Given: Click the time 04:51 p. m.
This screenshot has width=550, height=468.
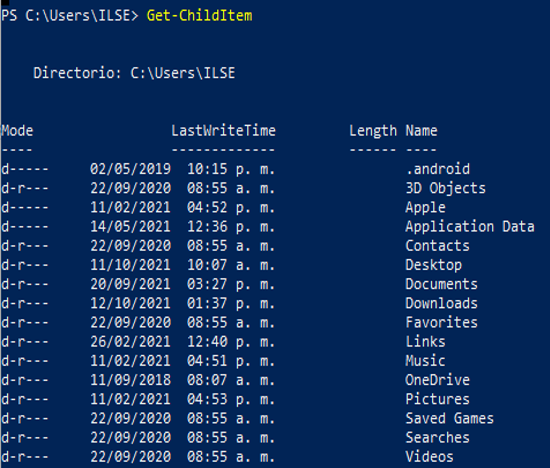Looking at the screenshot, I should 231,361.
